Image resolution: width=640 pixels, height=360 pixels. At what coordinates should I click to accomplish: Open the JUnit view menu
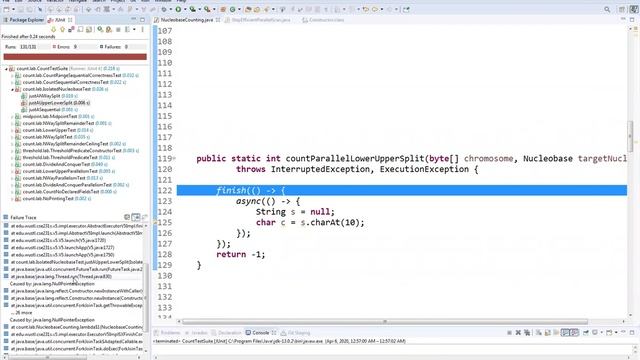tap(142, 29)
